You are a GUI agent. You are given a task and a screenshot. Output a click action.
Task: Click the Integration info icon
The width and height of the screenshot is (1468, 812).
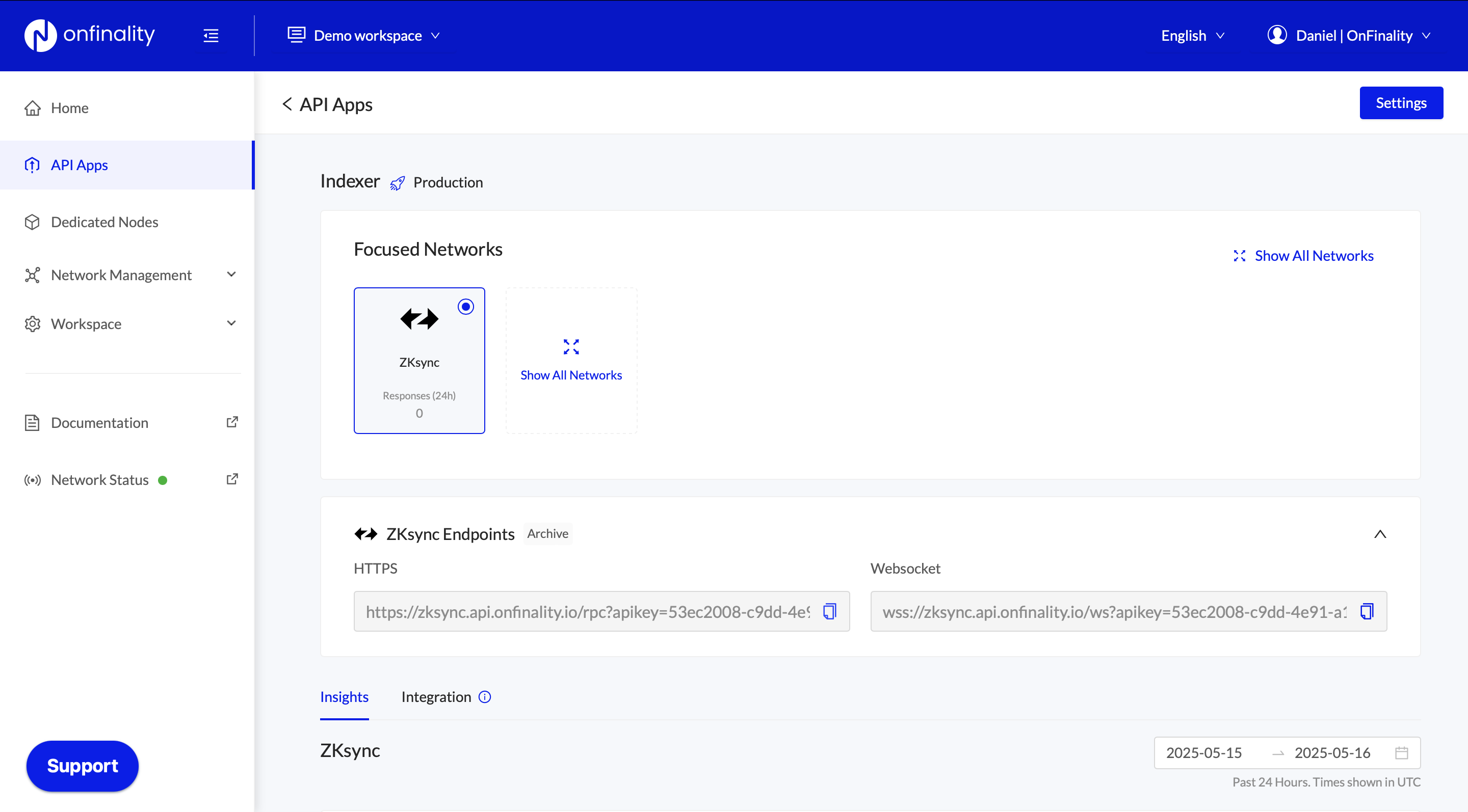click(485, 697)
